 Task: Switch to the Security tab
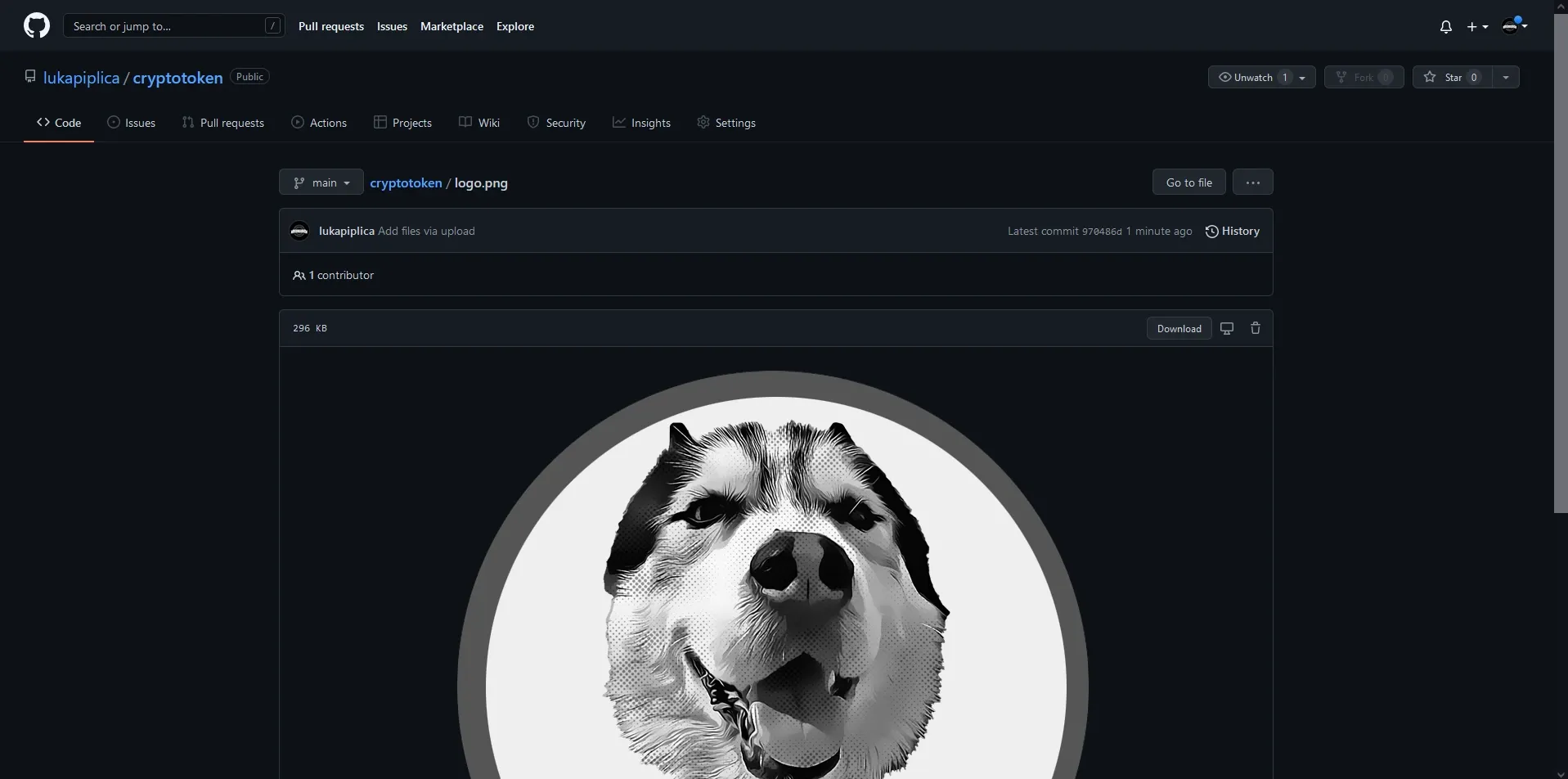(x=556, y=123)
